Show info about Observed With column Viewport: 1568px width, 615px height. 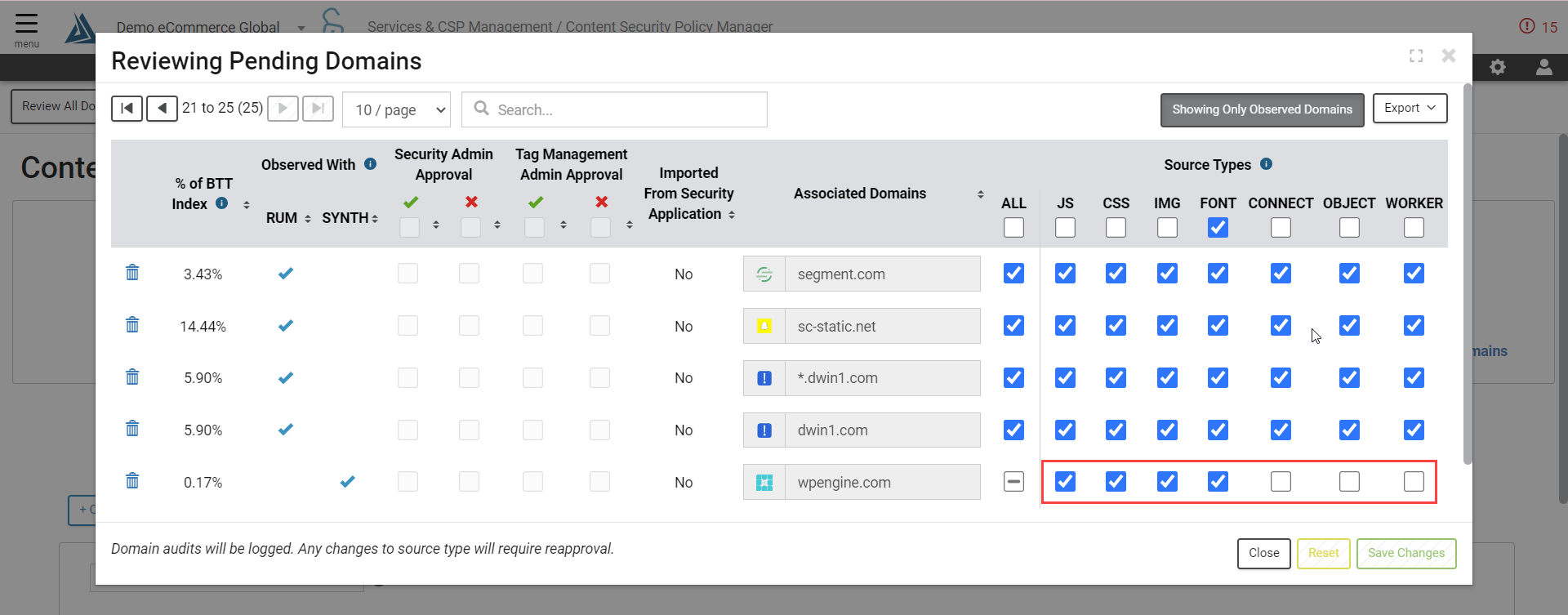pos(370,164)
